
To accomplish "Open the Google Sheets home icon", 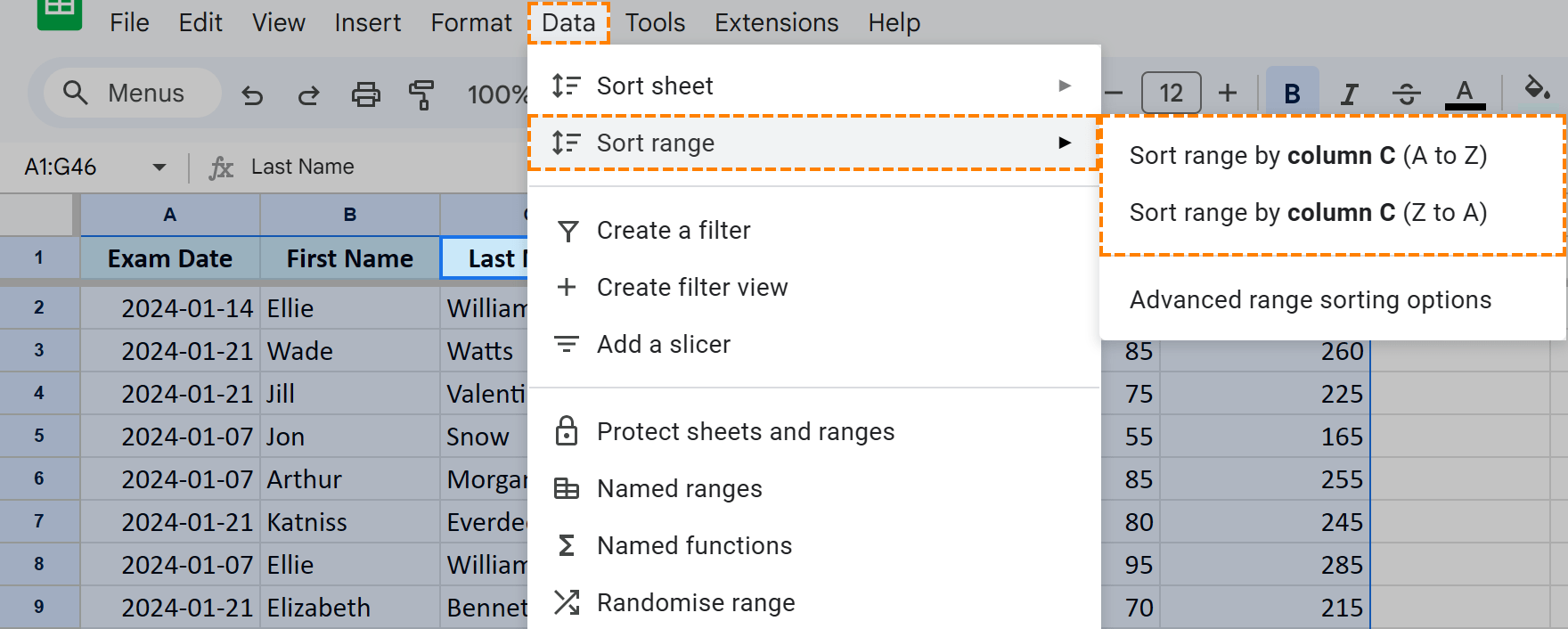I will coord(59,12).
